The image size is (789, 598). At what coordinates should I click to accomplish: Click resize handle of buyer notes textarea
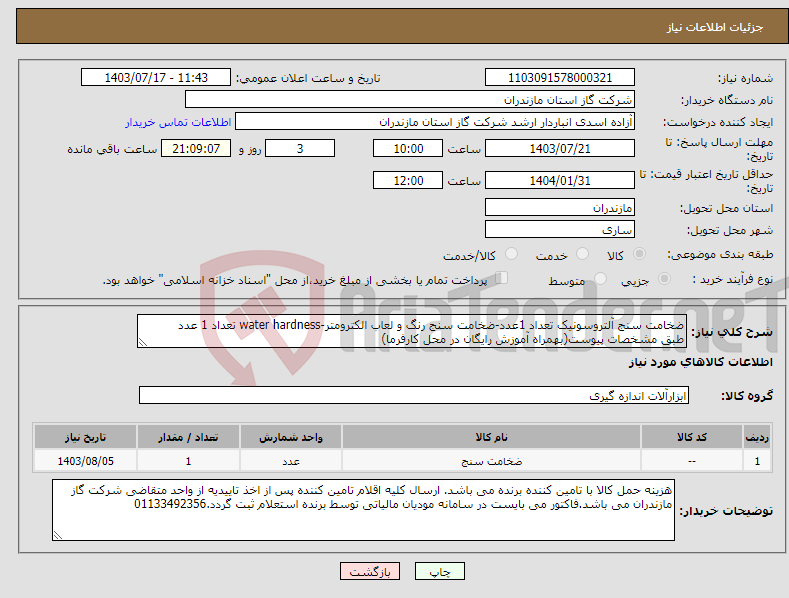58,535
